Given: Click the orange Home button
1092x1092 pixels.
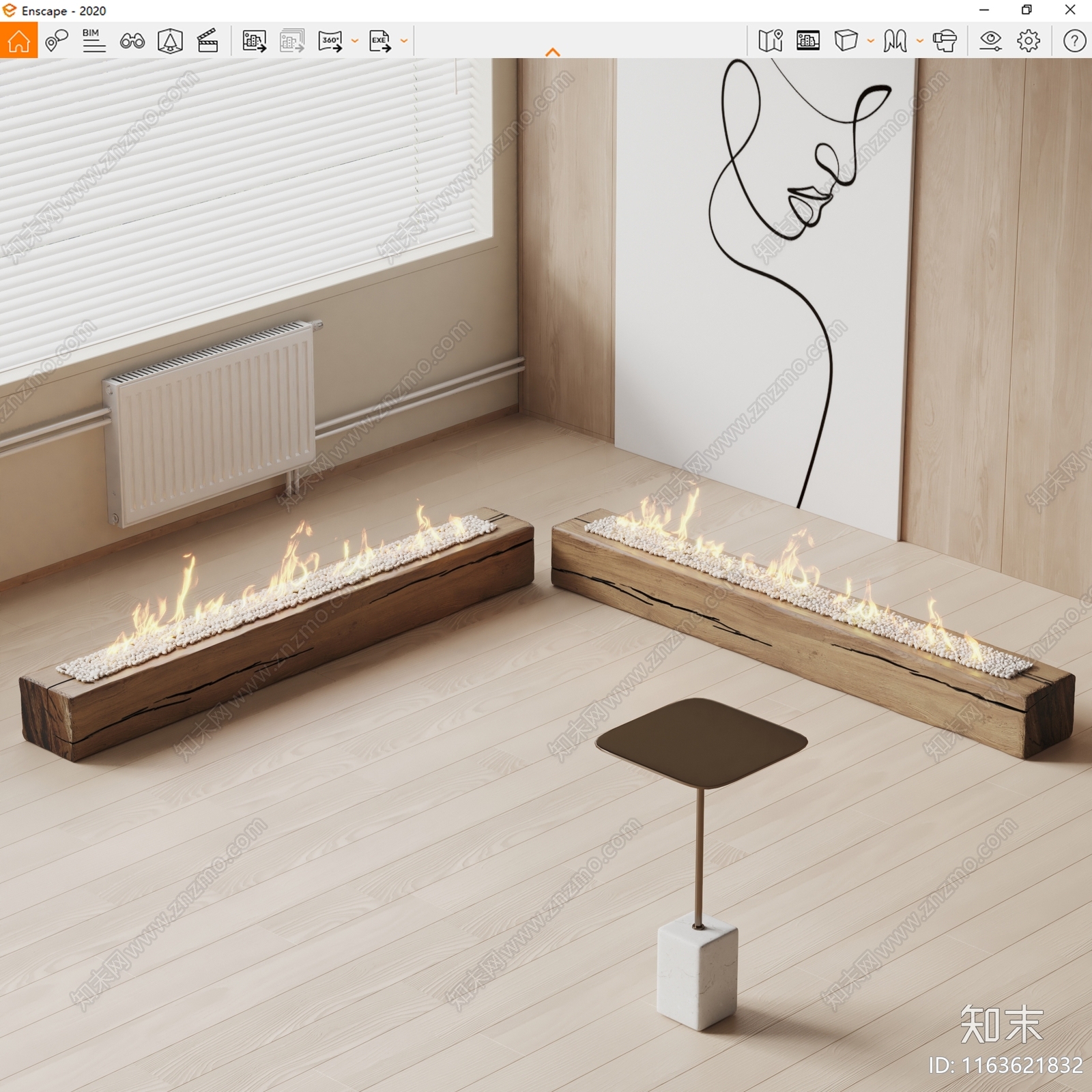Looking at the screenshot, I should click(x=18, y=41).
